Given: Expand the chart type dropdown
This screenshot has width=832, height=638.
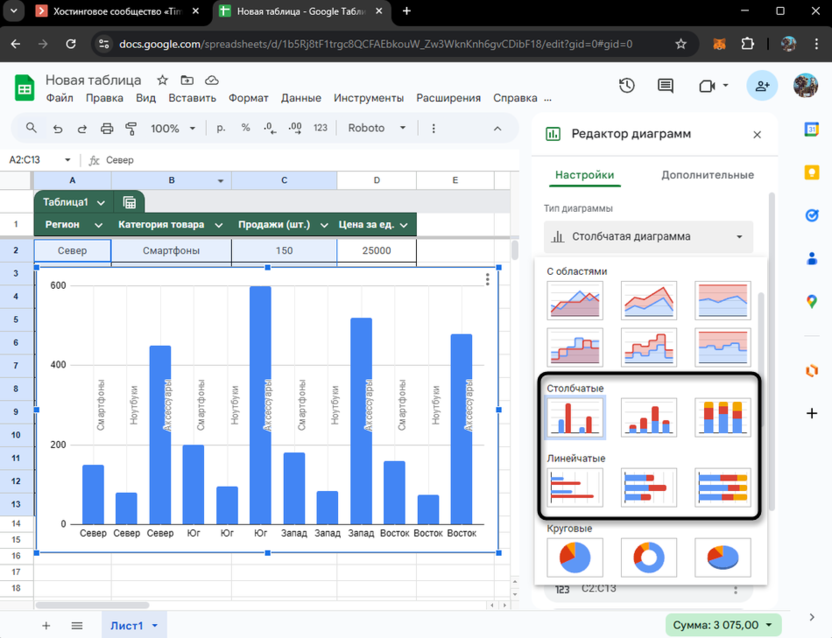Looking at the screenshot, I should pyautogui.click(x=649, y=237).
